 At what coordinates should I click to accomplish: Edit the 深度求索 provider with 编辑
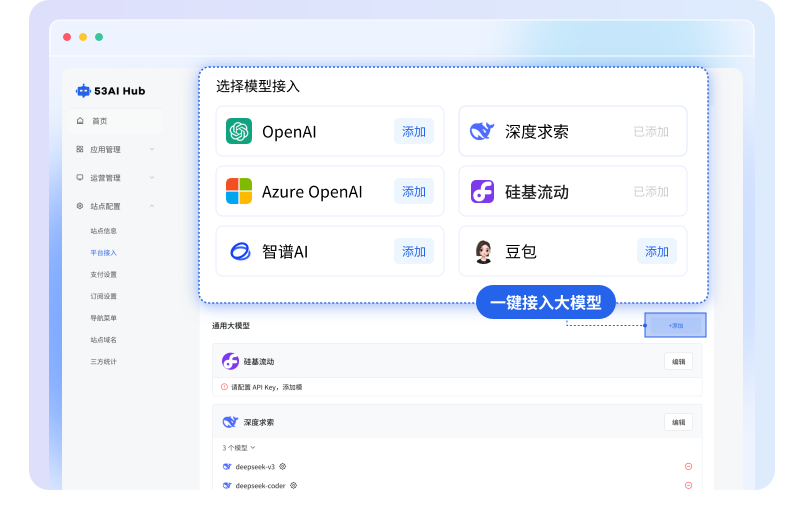[679, 422]
